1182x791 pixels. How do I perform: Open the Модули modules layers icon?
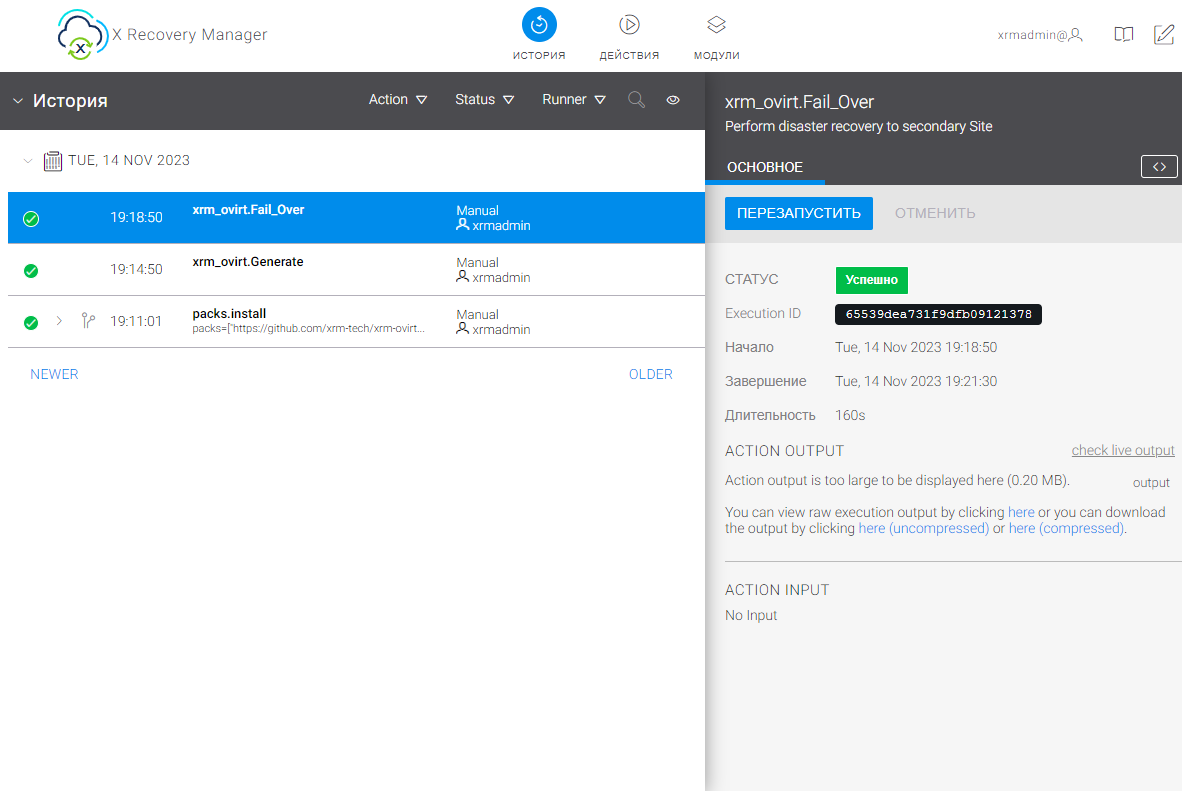point(716,25)
